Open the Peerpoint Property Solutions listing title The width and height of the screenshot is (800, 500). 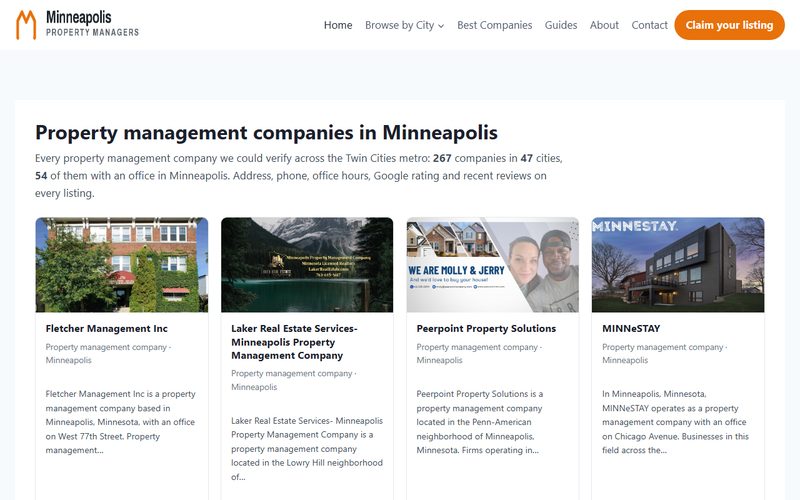pos(486,329)
